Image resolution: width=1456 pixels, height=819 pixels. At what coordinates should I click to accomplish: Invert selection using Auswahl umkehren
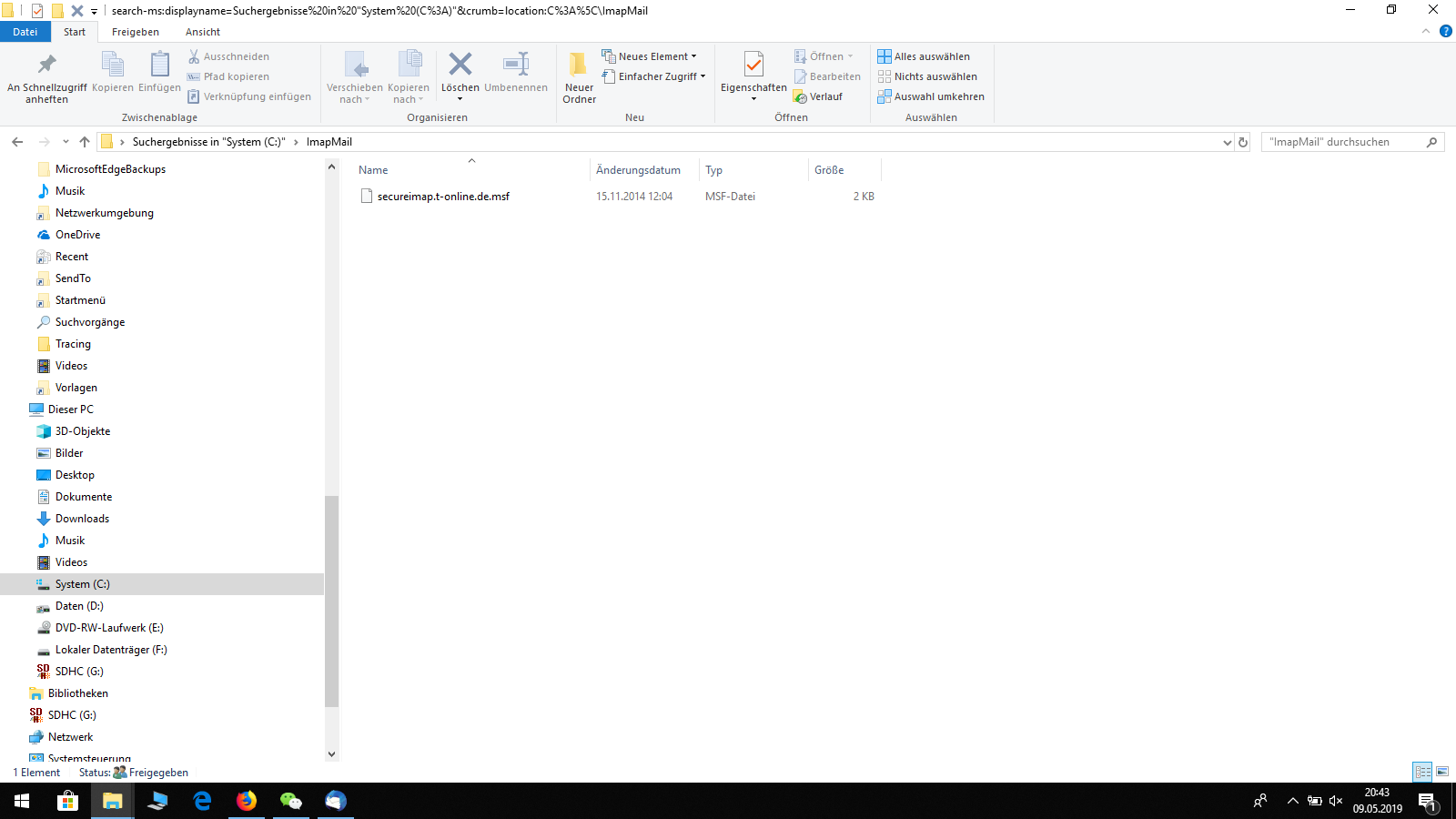pyautogui.click(x=931, y=96)
